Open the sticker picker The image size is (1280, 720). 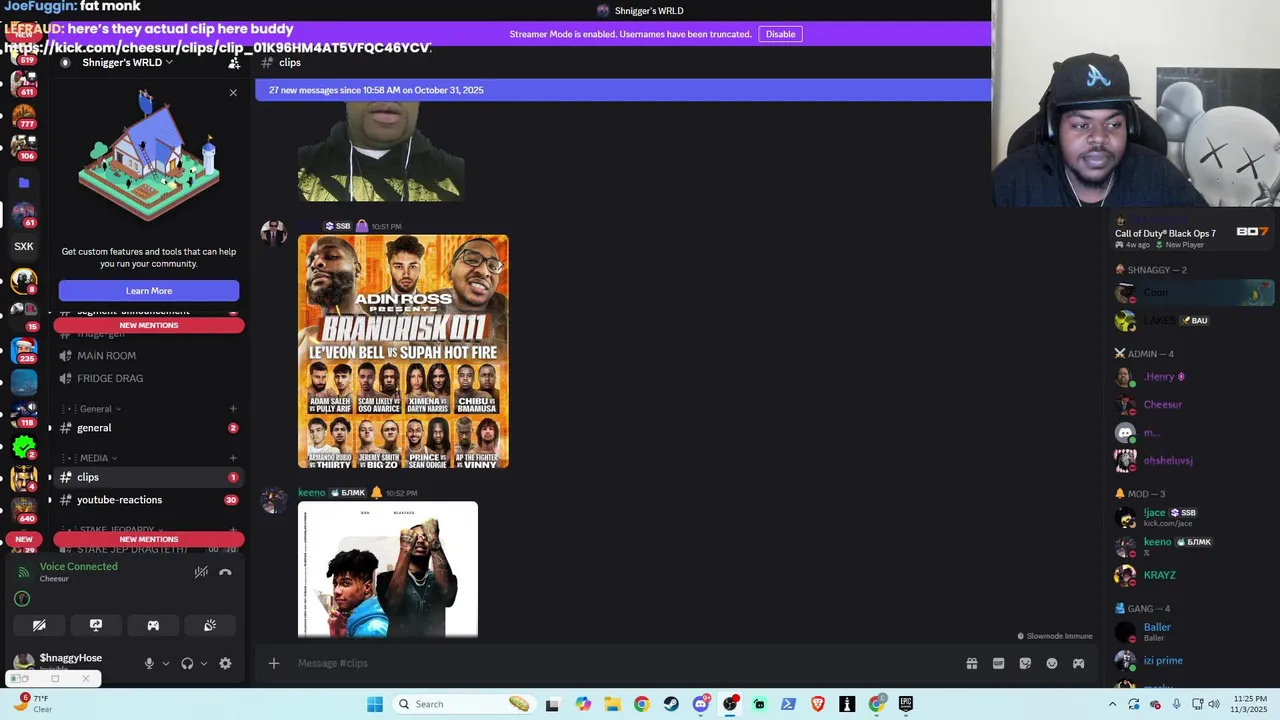[1025, 663]
